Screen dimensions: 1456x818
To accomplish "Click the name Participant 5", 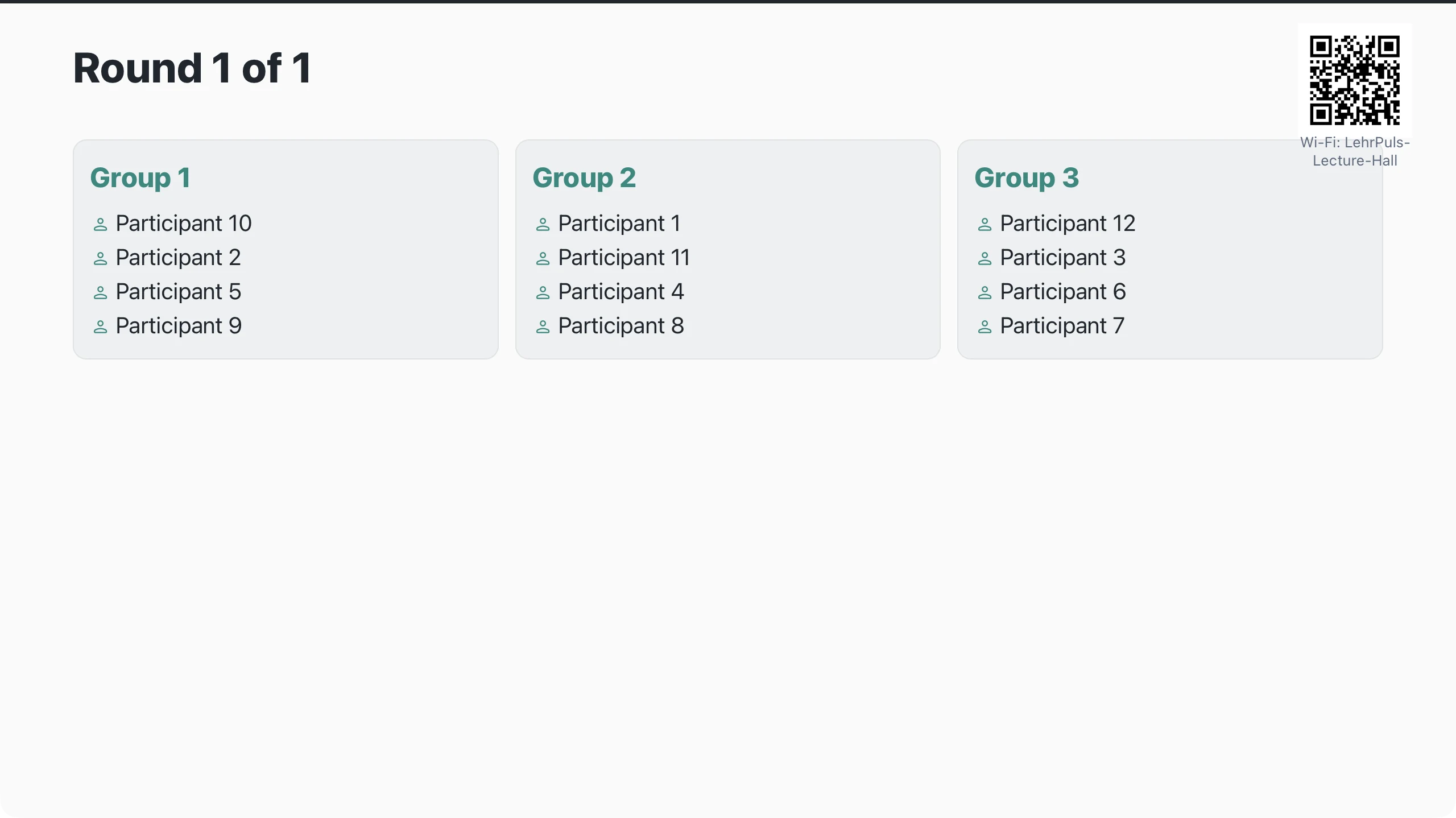I will 179,291.
